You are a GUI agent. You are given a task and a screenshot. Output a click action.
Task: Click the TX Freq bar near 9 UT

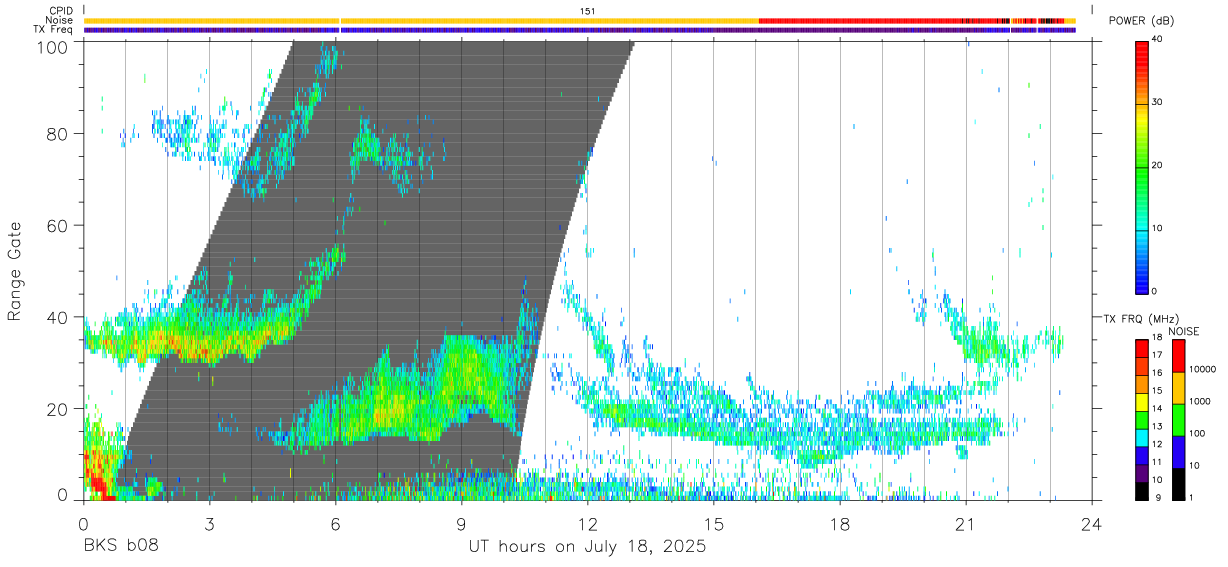tap(461, 30)
